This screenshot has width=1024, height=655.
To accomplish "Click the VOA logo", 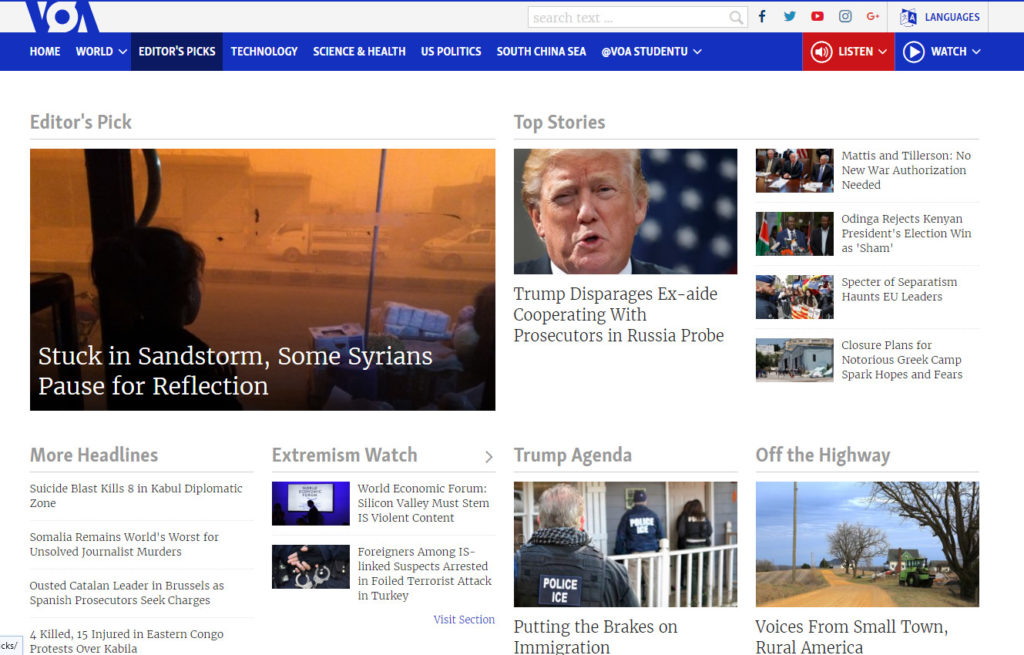I will 62,16.
